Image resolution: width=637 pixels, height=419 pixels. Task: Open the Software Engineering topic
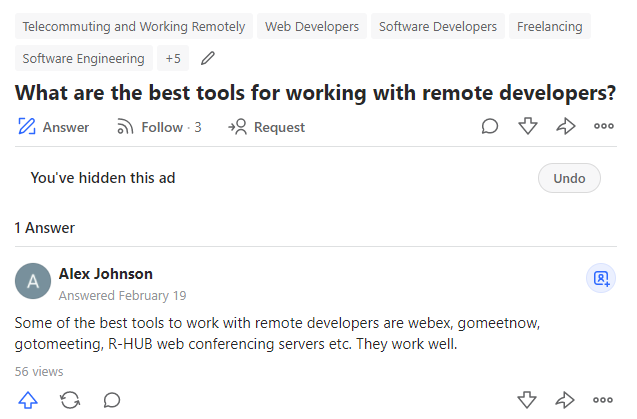[84, 59]
